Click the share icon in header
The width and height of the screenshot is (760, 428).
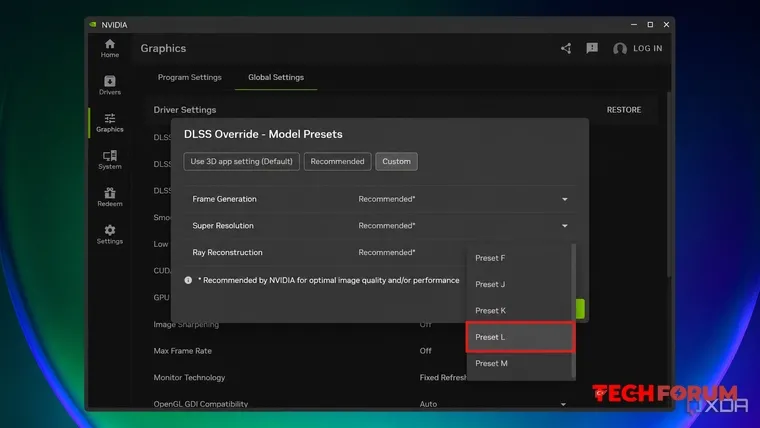click(566, 48)
